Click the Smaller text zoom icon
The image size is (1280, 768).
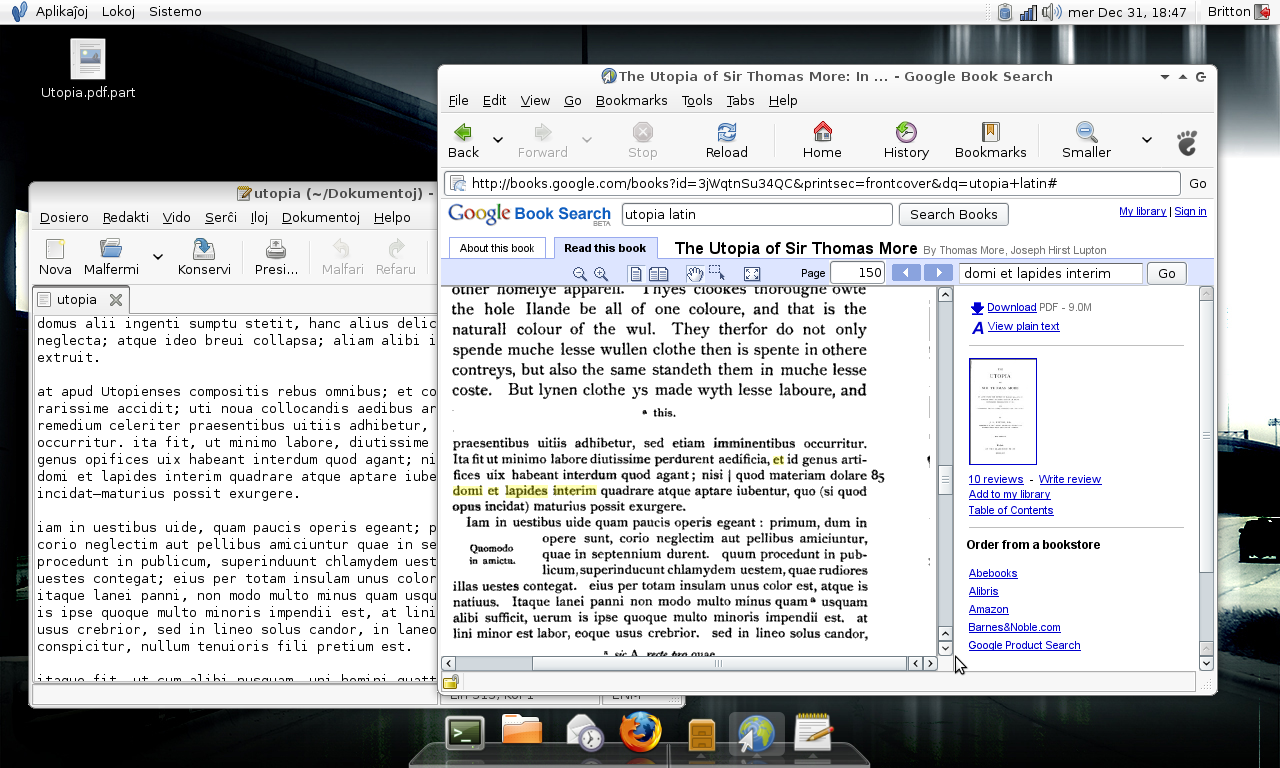click(x=1086, y=132)
